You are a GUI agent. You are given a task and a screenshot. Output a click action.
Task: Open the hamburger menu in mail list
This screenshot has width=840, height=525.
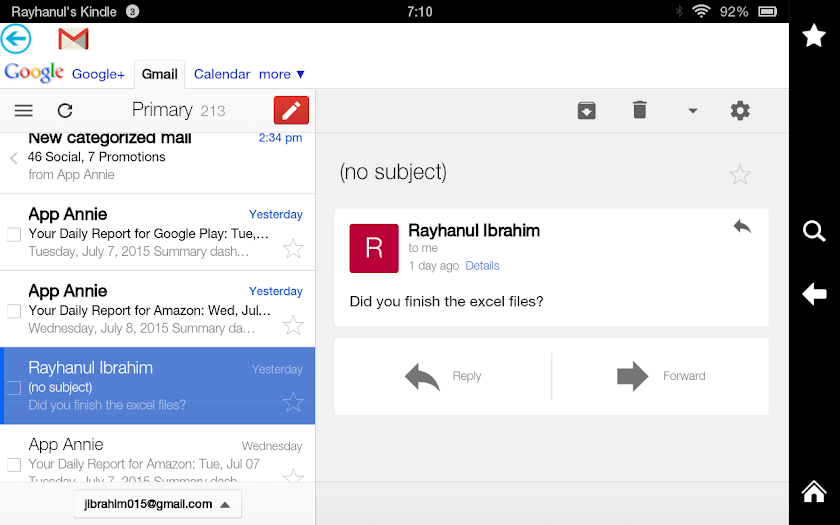(x=24, y=110)
